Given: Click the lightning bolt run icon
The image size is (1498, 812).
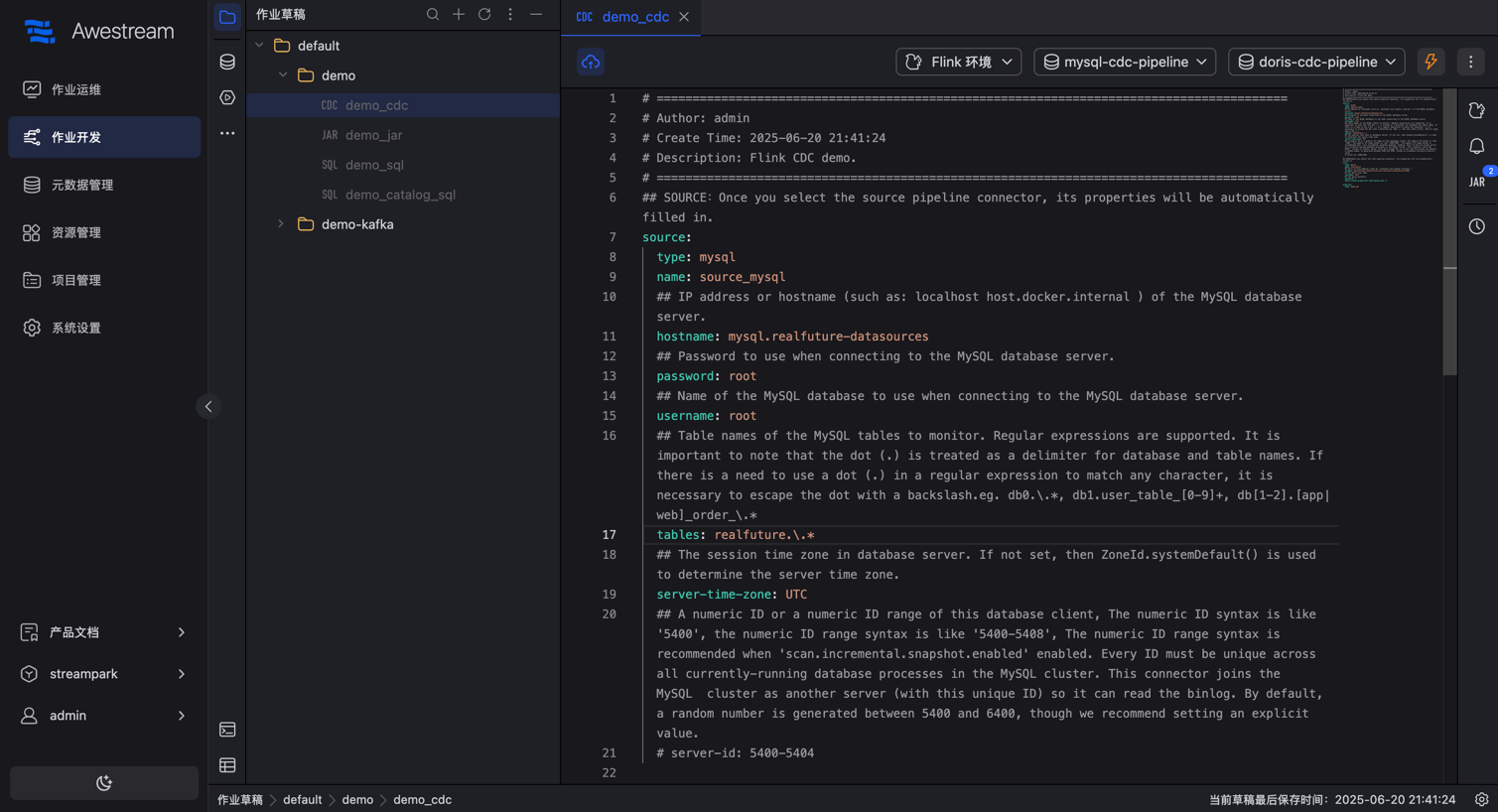Looking at the screenshot, I should click(1430, 62).
